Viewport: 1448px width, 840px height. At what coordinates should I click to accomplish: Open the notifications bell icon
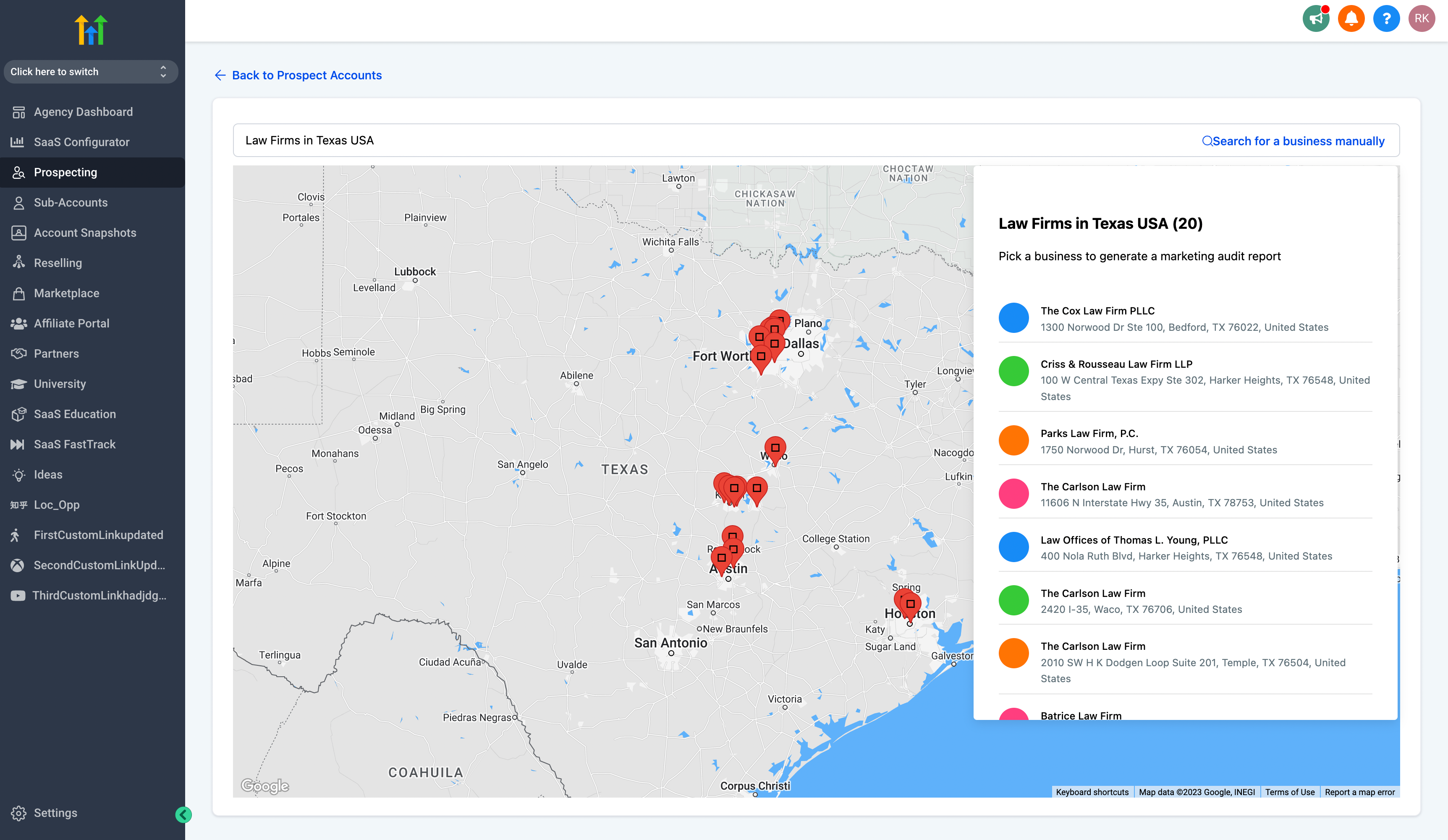point(1351,18)
